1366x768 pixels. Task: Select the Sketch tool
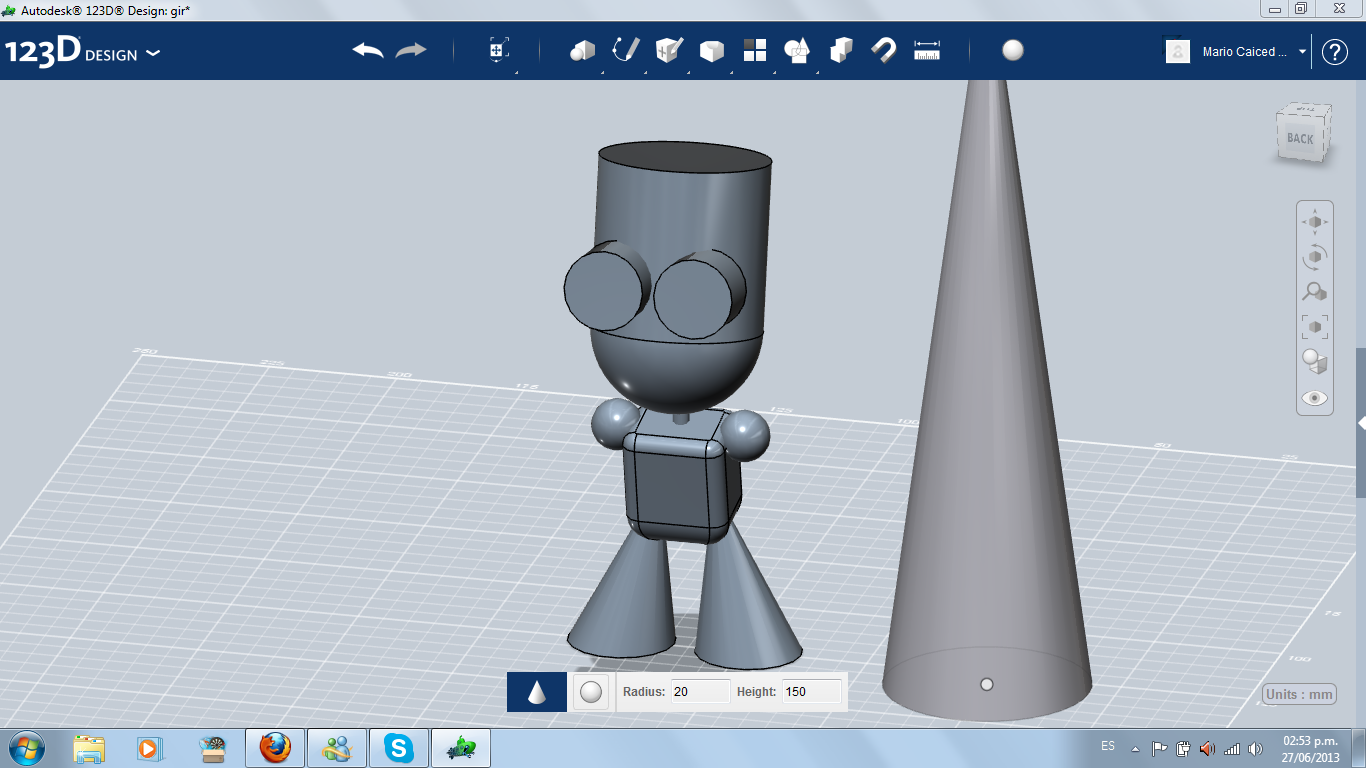626,50
